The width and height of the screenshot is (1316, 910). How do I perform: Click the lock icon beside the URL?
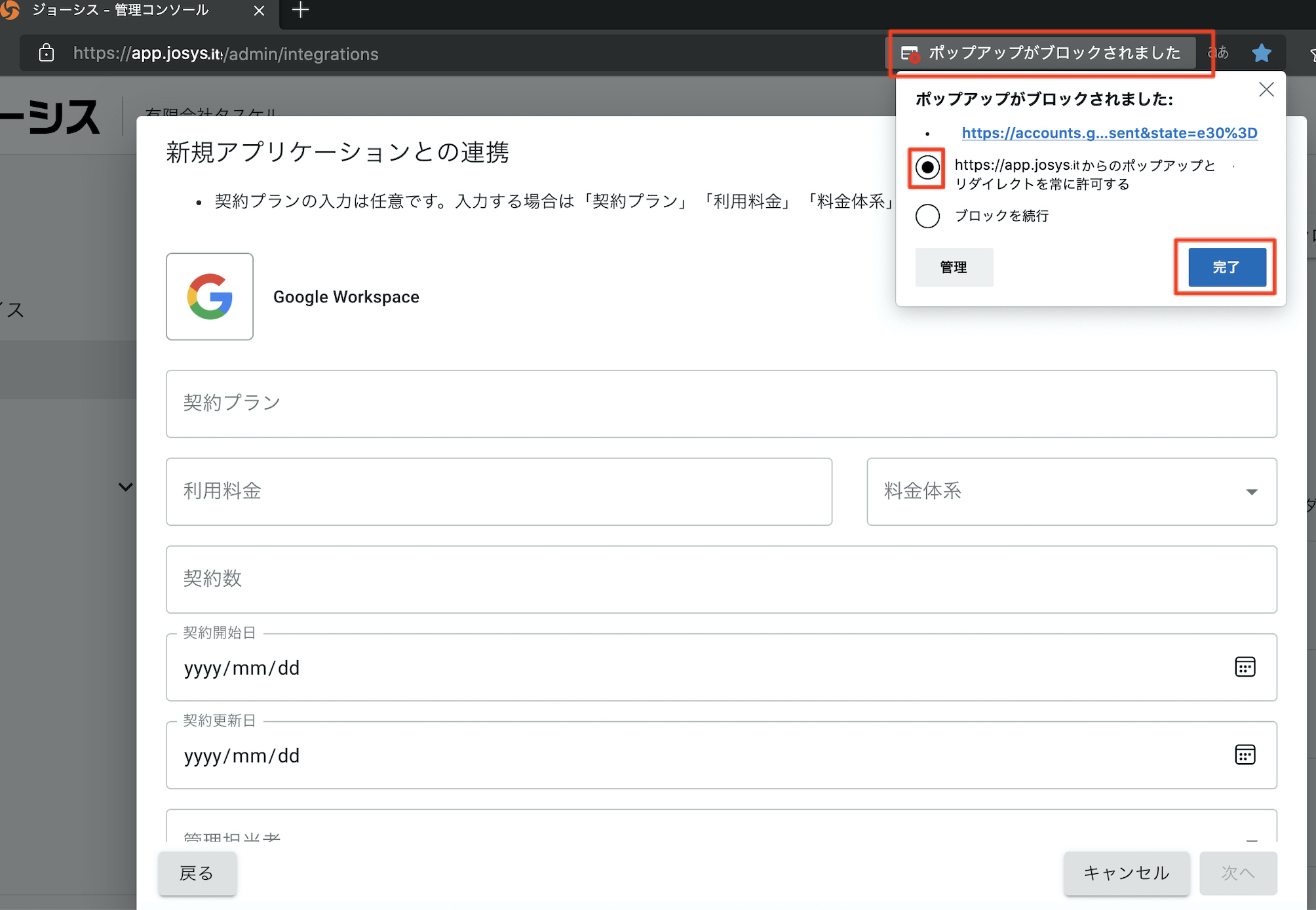46,53
